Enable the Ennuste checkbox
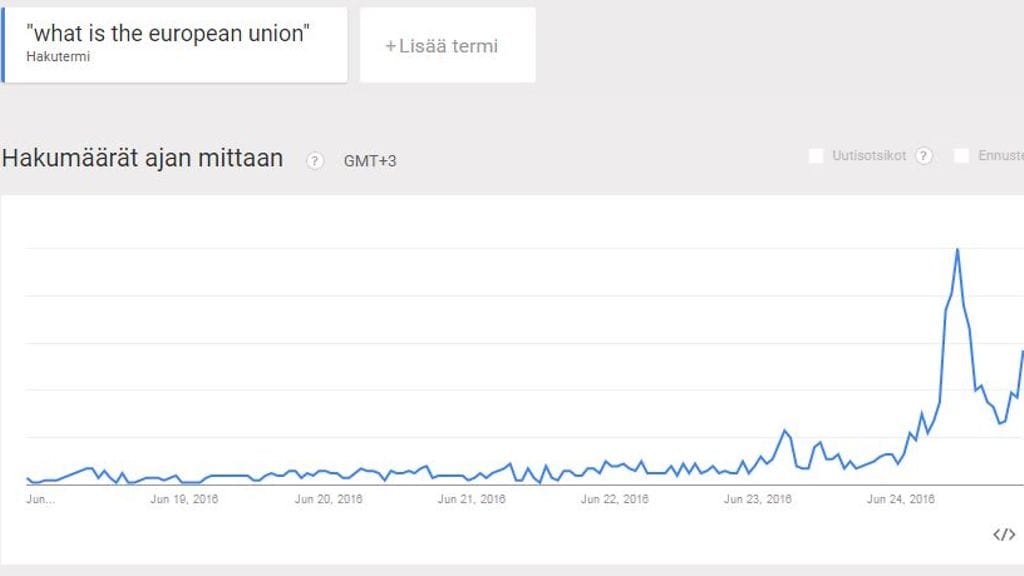 pos(962,155)
